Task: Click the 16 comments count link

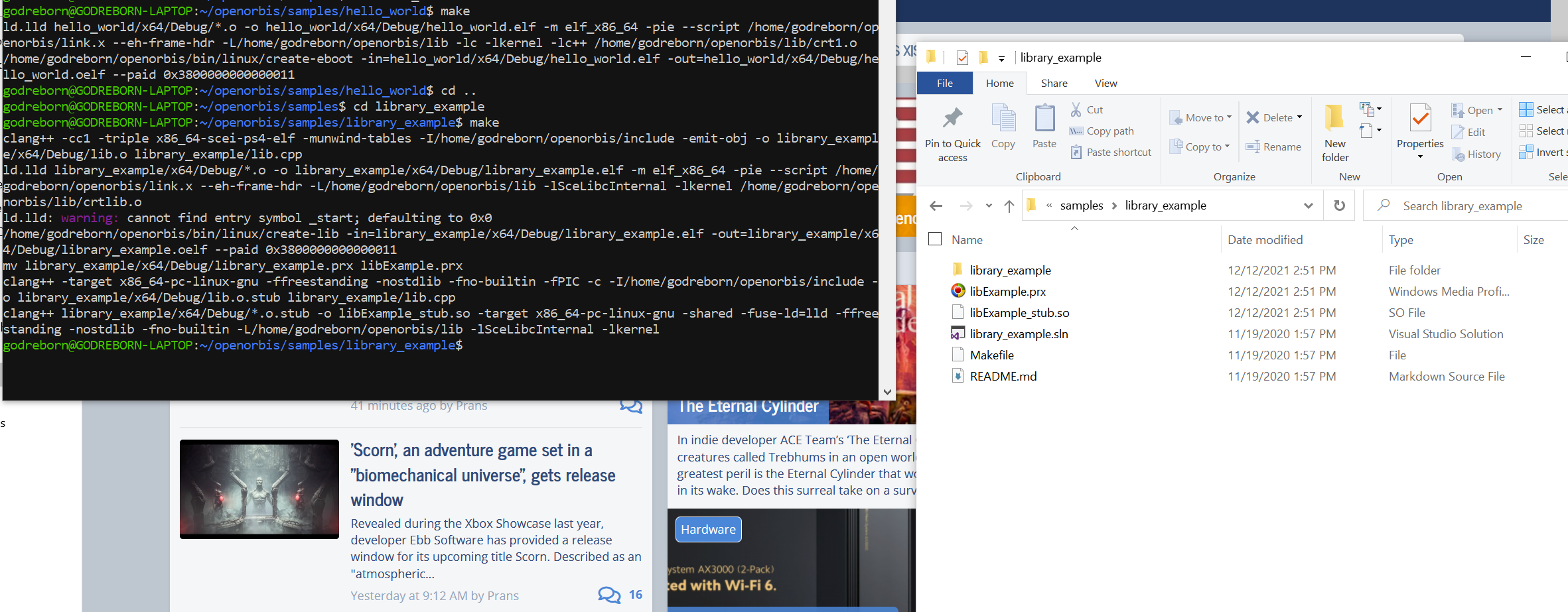Action: [x=636, y=595]
